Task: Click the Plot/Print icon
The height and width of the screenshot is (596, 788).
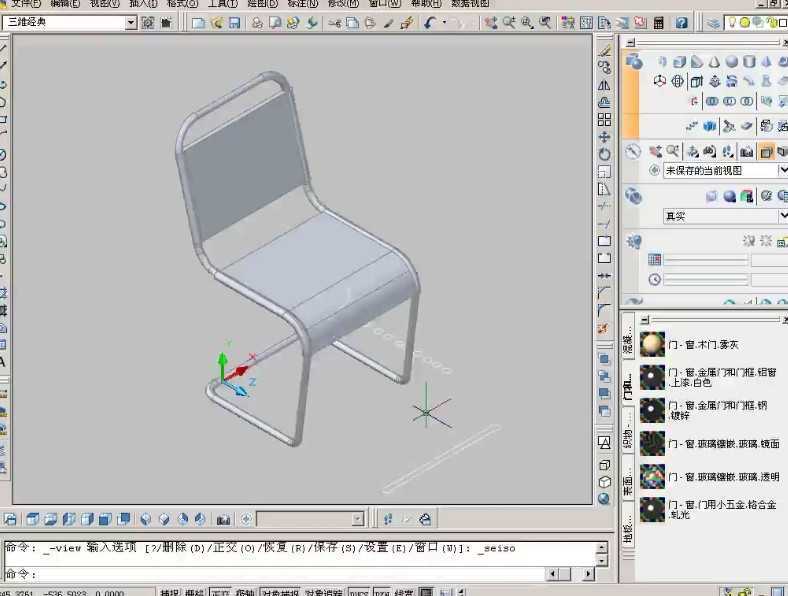Action: [257, 23]
